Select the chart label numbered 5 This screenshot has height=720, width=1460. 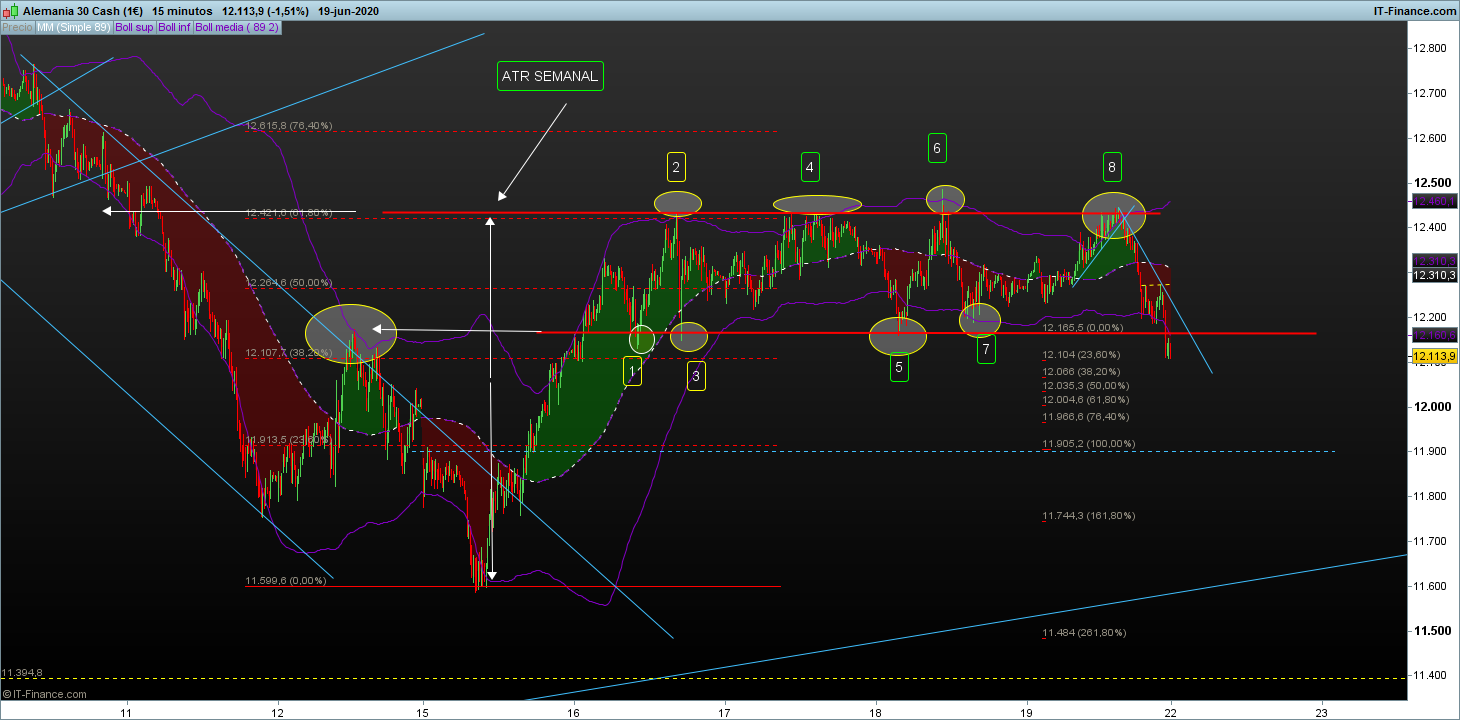899,367
